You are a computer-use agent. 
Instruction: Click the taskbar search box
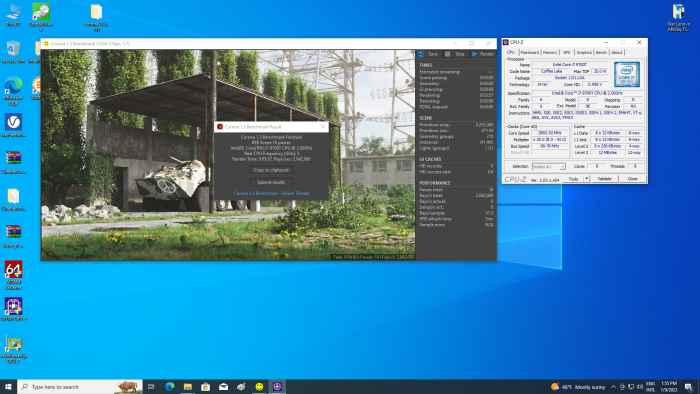(x=80, y=387)
